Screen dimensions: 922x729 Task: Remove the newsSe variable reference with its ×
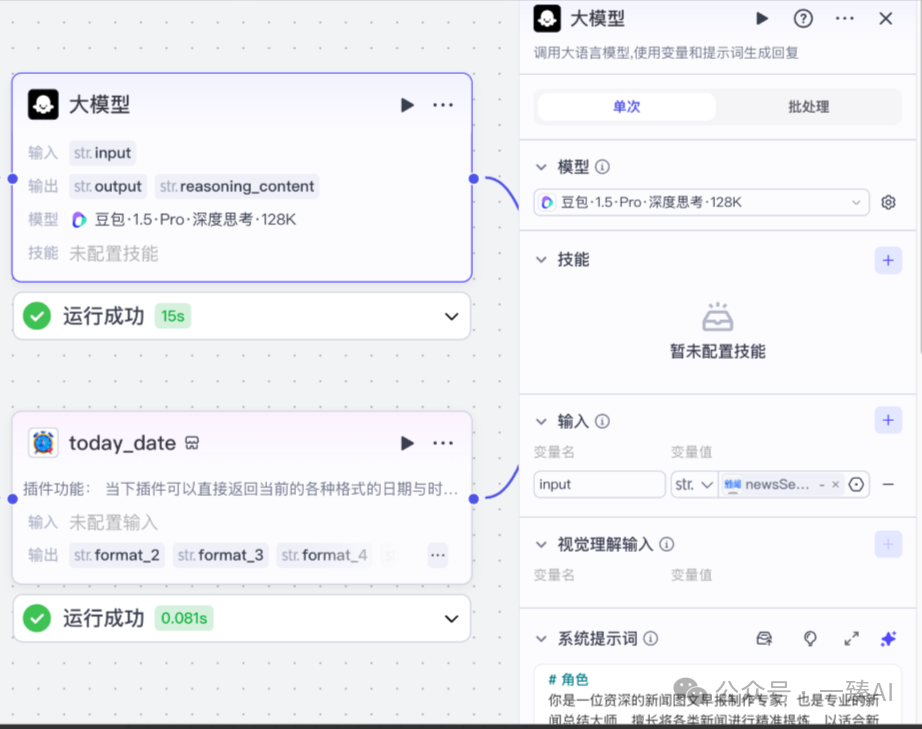tap(835, 484)
